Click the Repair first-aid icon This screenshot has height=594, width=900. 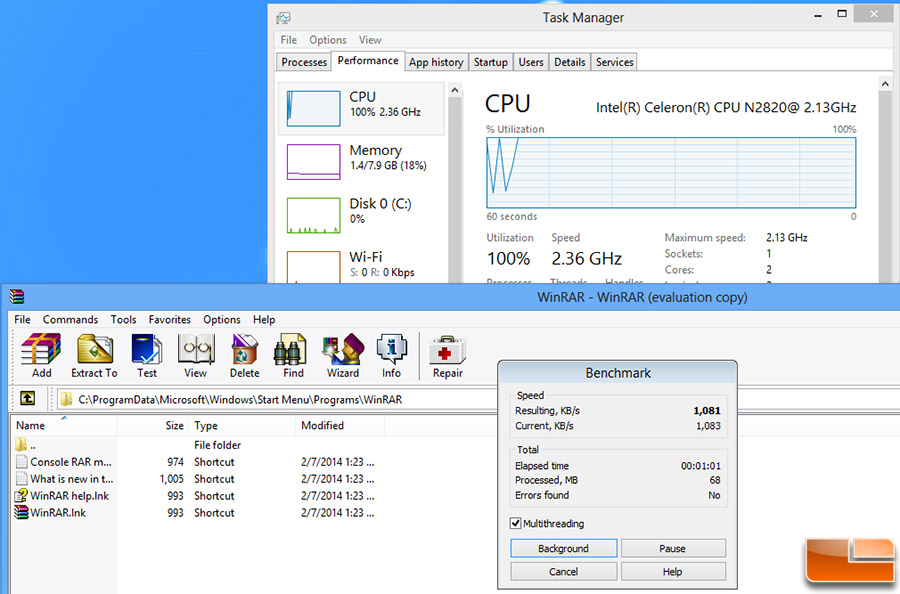447,355
